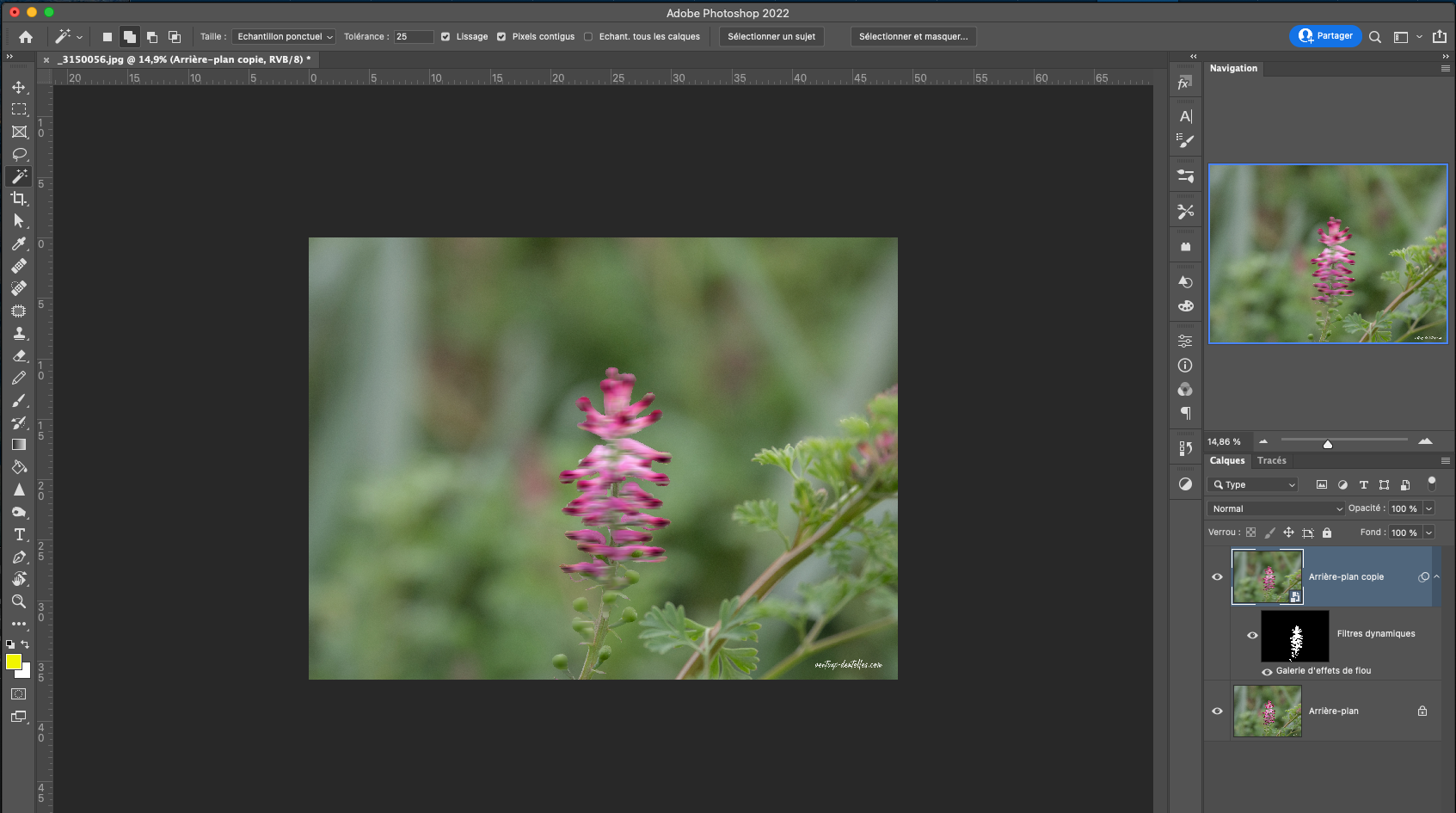Select the Move tool
1456x813 pixels.
click(x=19, y=88)
